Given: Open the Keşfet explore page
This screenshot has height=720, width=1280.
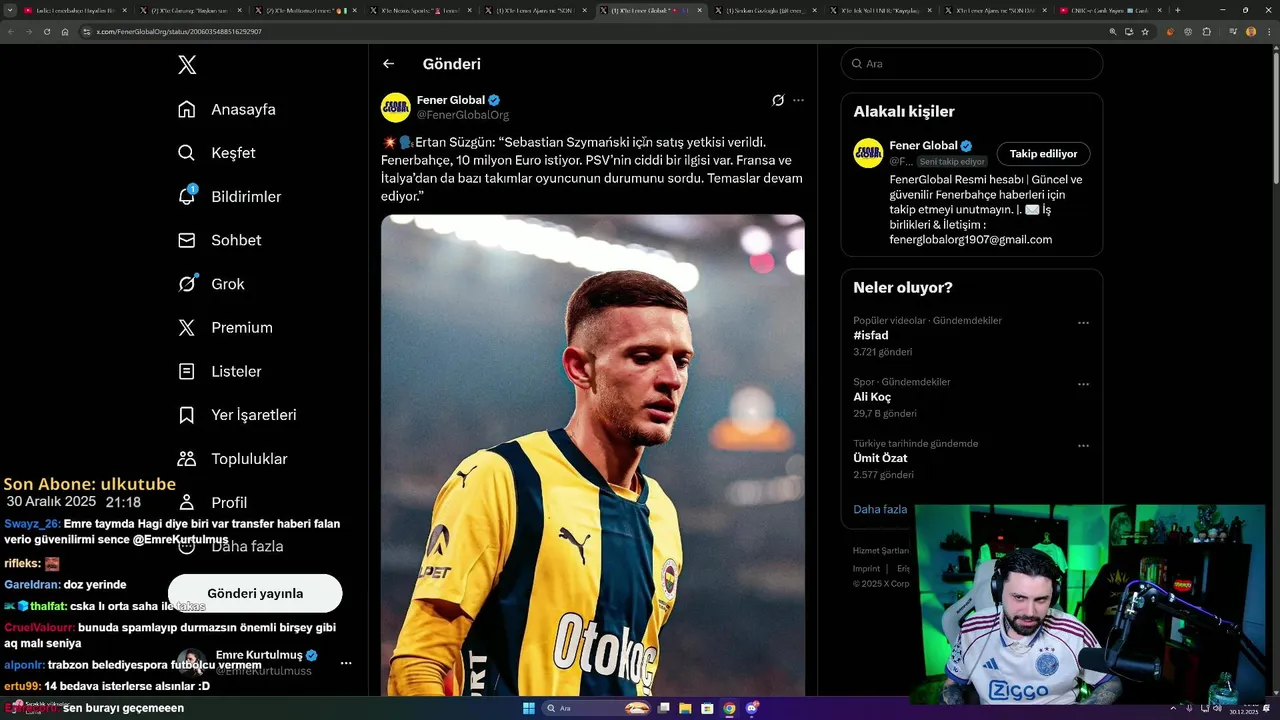Looking at the screenshot, I should pyautogui.click(x=217, y=153).
